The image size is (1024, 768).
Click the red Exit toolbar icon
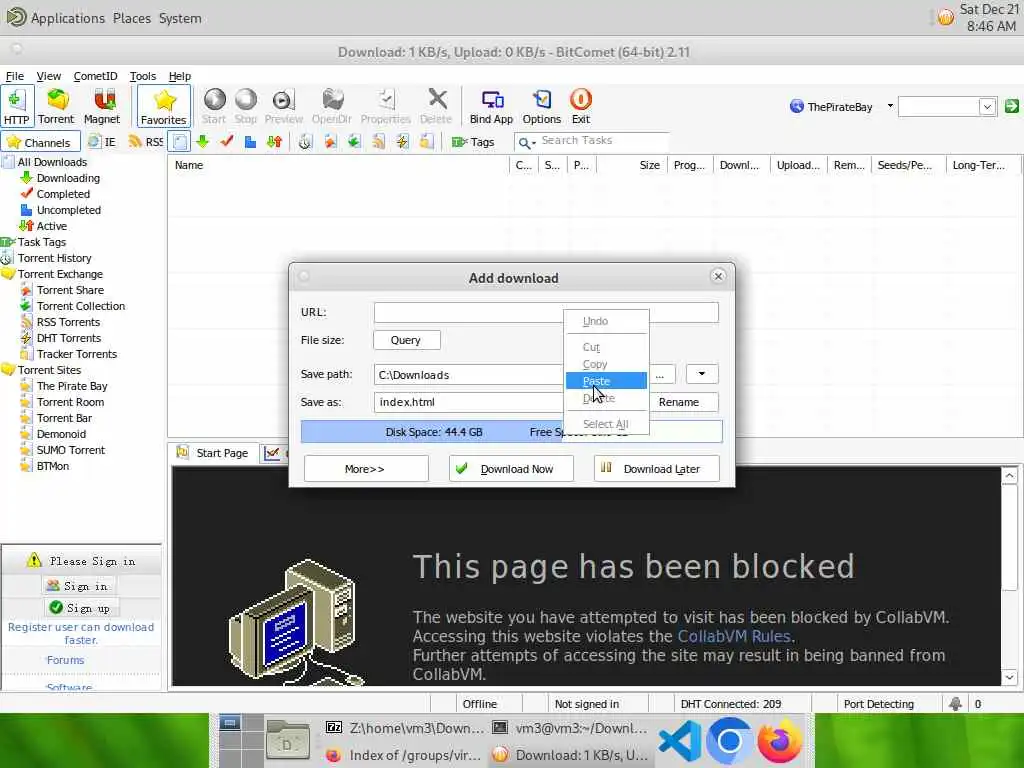(x=581, y=106)
